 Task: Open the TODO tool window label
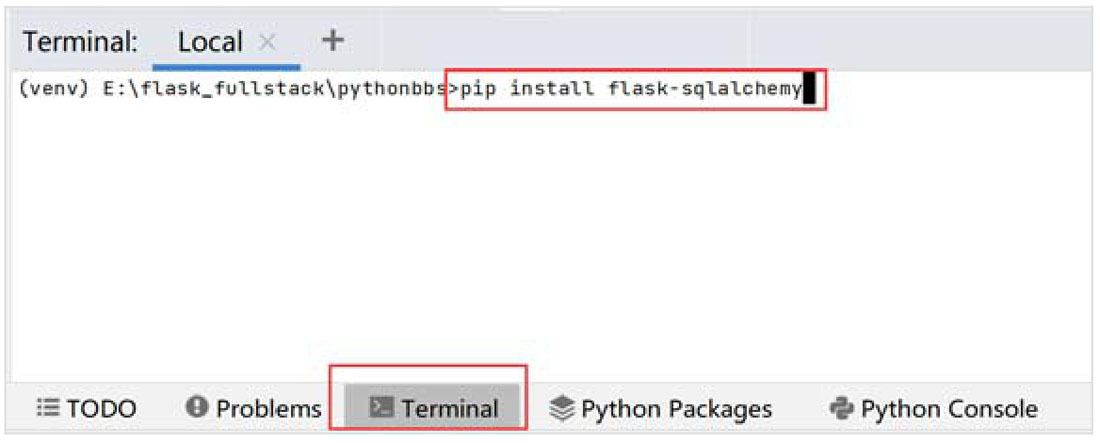tap(101, 408)
